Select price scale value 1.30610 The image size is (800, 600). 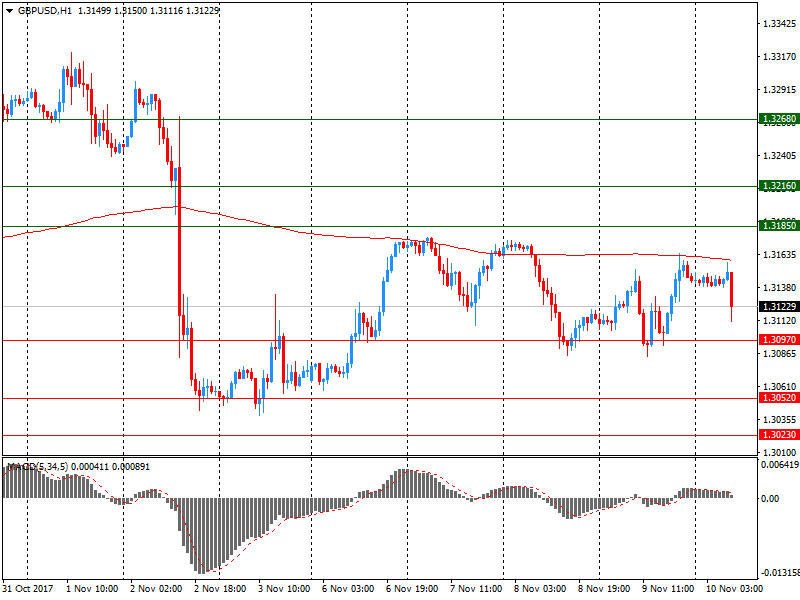pos(779,387)
